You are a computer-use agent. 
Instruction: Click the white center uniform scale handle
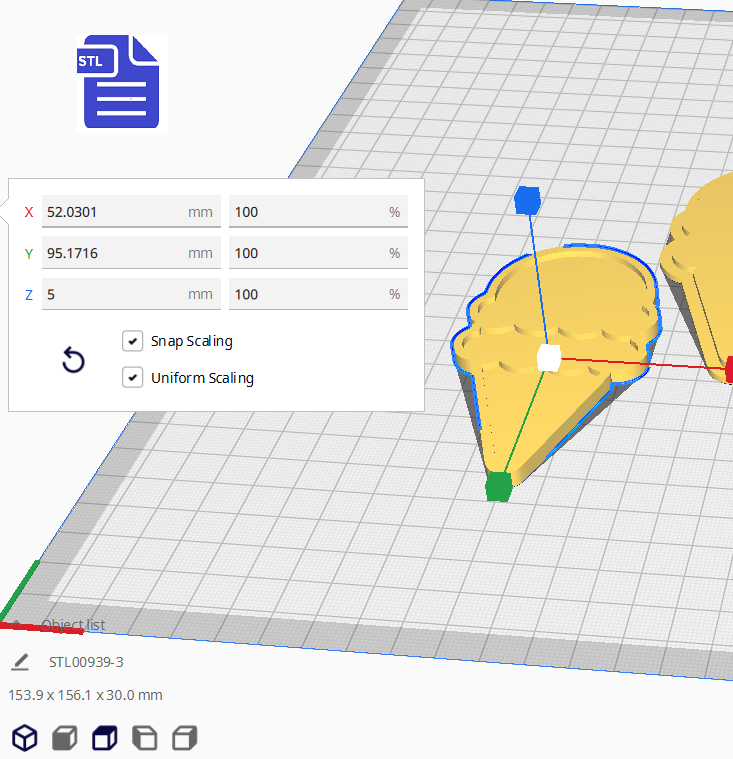[548, 358]
